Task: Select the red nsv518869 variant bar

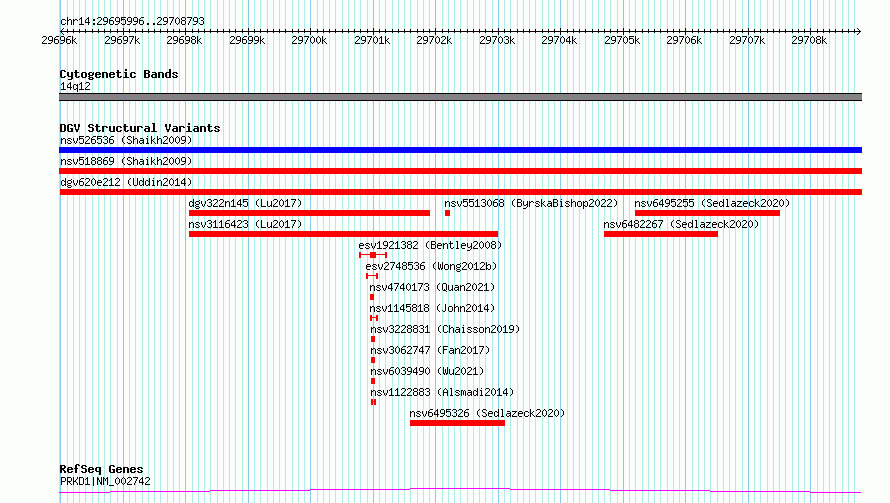Action: pos(460,171)
